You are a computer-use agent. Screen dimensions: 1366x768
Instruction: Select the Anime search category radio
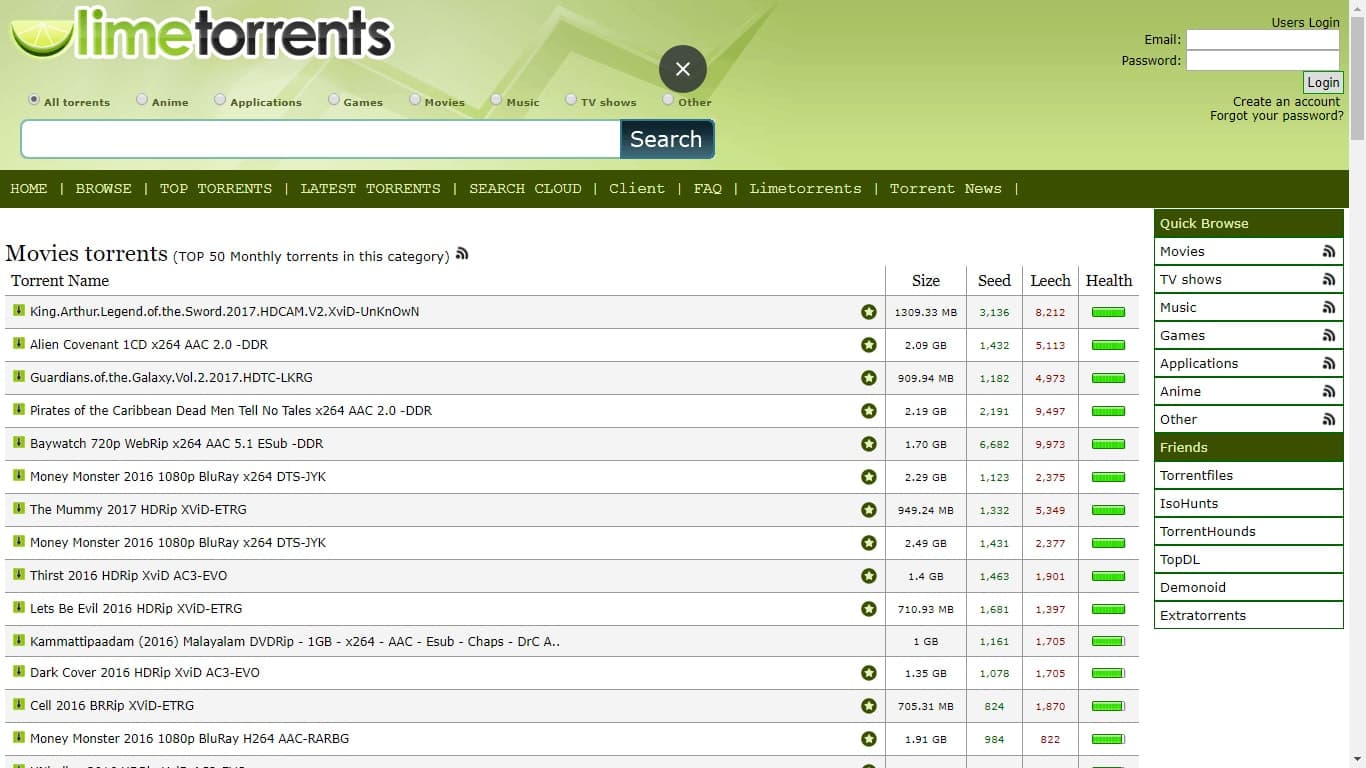click(142, 100)
